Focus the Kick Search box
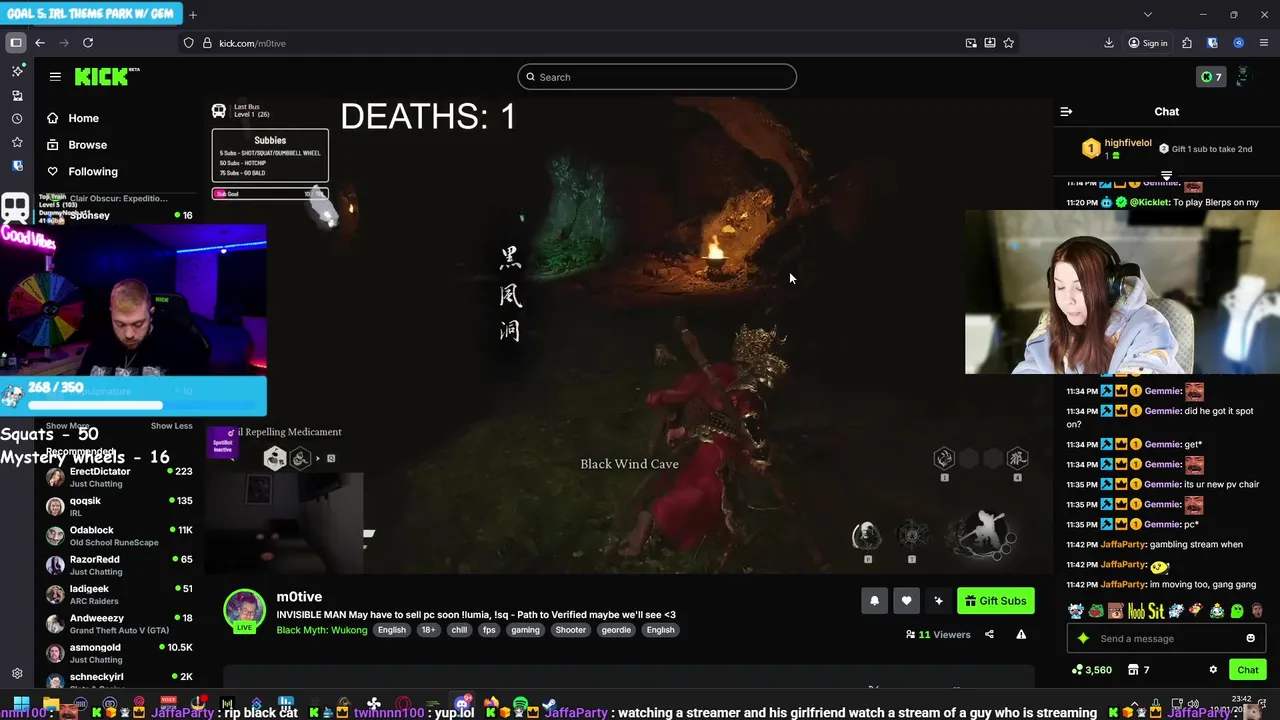The height and width of the screenshot is (720, 1280). click(x=657, y=77)
